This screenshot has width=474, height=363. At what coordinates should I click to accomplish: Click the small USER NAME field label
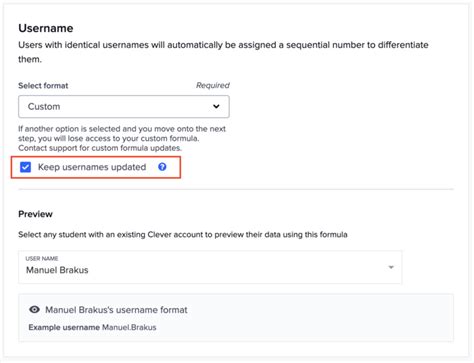[42, 258]
